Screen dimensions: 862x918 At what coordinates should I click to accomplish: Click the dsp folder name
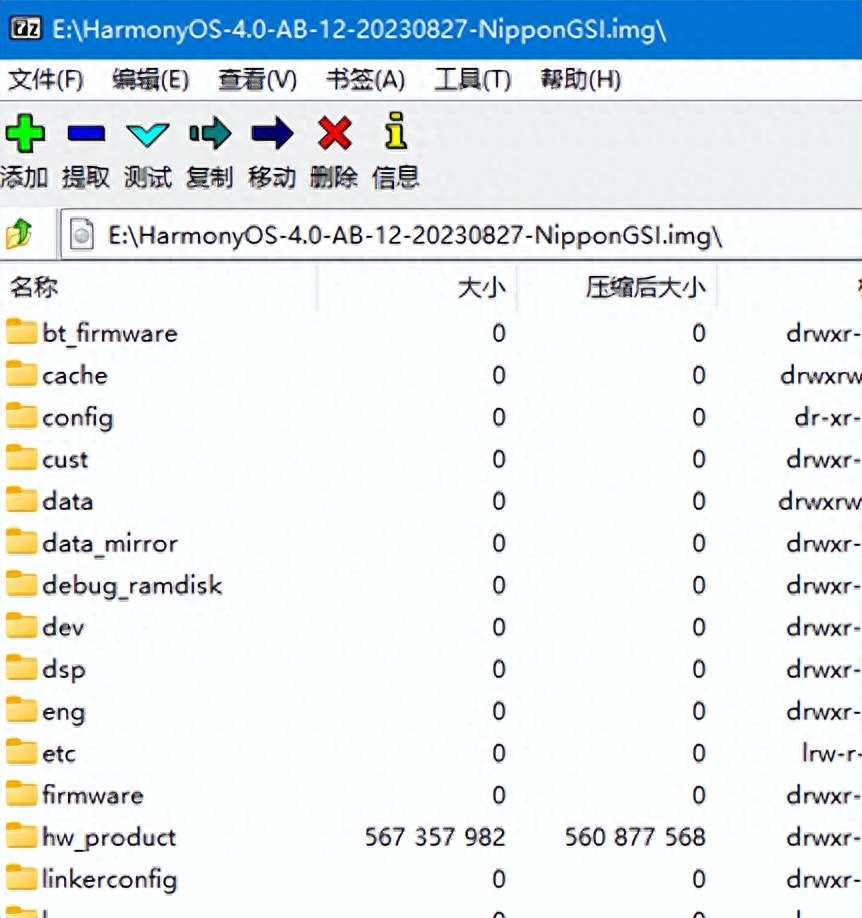pyautogui.click(x=64, y=670)
